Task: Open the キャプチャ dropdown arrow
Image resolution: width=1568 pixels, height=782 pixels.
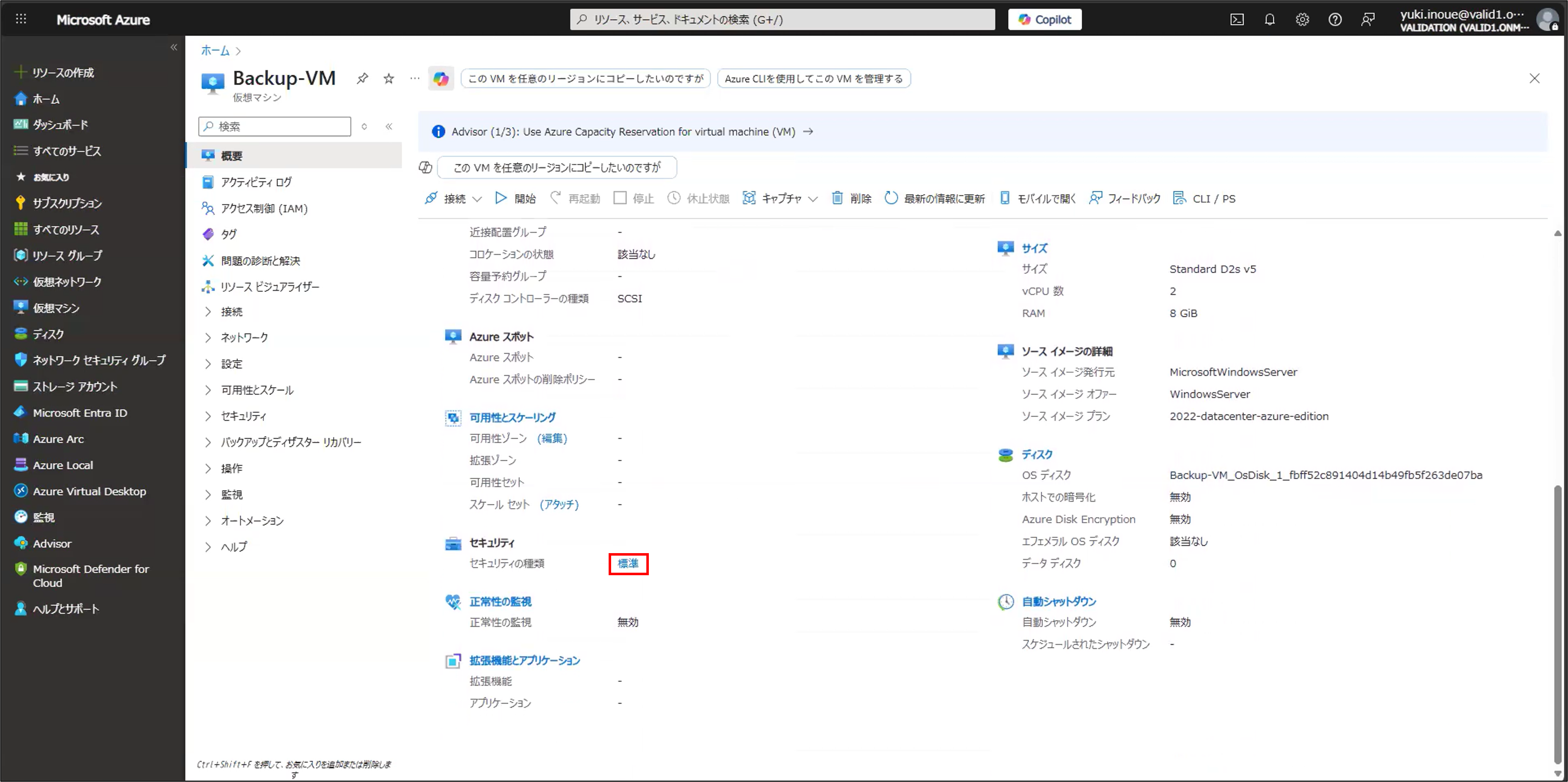Action: (813, 199)
